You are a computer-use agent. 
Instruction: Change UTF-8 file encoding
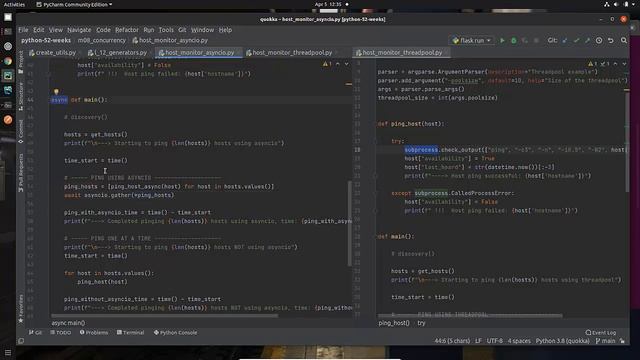(x=494, y=341)
